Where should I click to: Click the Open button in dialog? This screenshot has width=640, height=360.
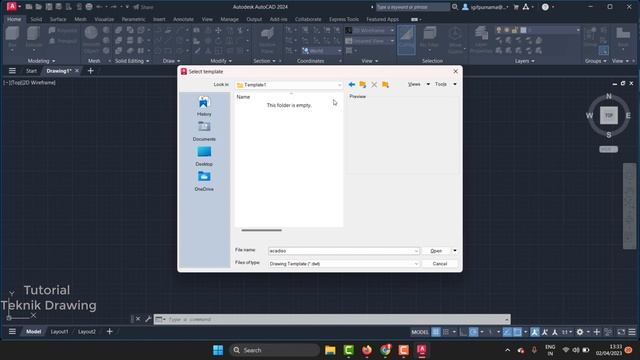click(436, 251)
